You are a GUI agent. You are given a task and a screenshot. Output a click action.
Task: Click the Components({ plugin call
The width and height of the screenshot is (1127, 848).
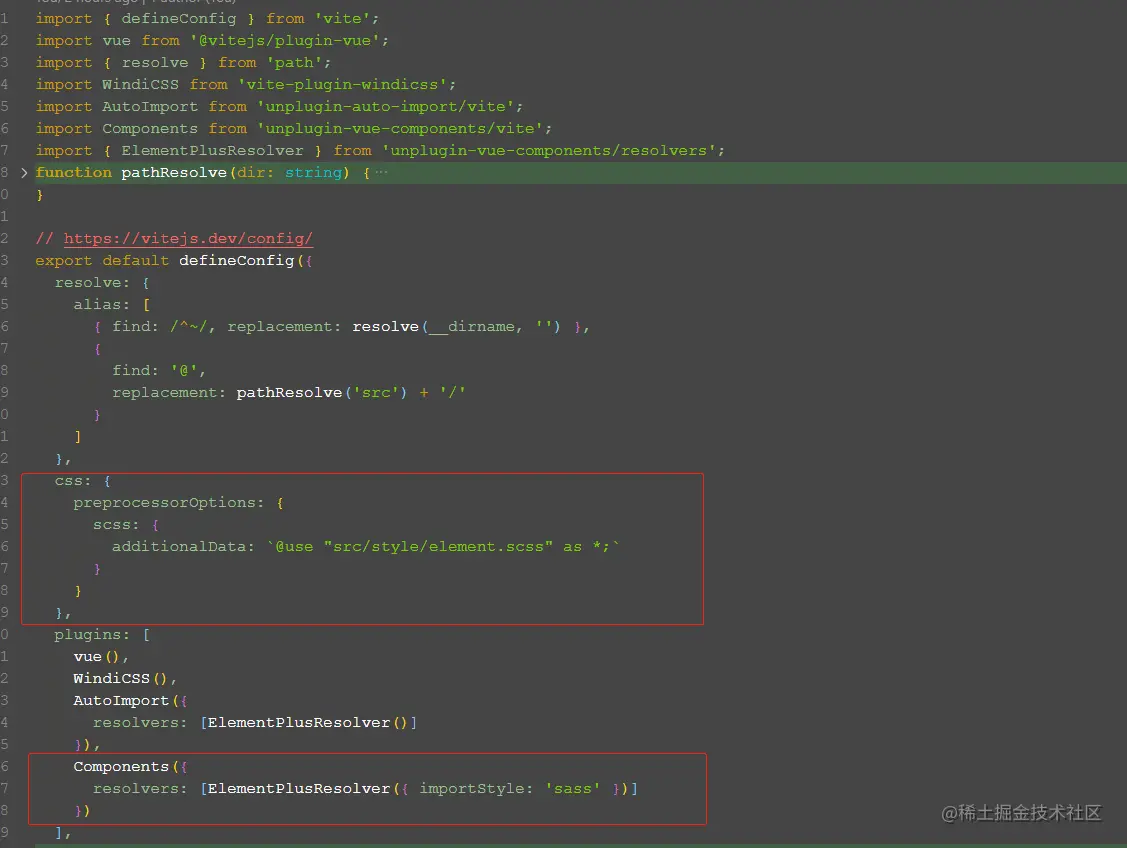(130, 766)
